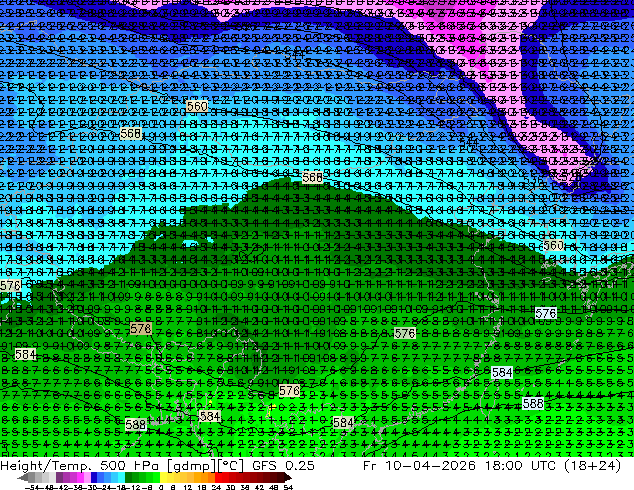Pick the dark purple swatch in temperature legend
The image size is (634, 490).
pyautogui.click(x=59, y=477)
